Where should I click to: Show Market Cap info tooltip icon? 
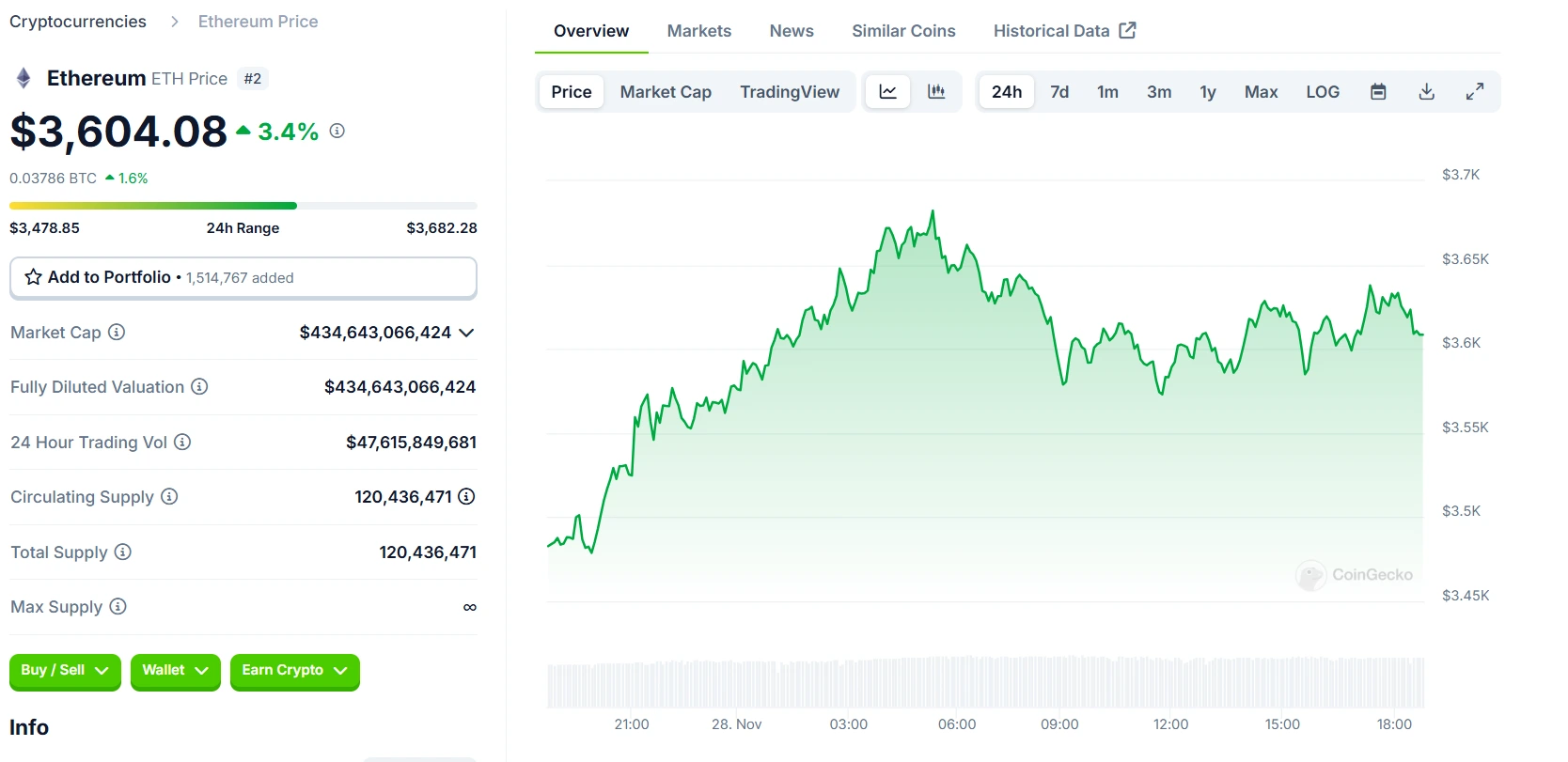click(117, 332)
